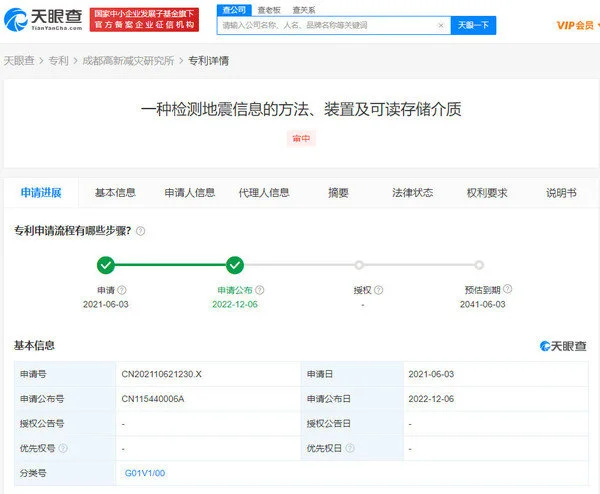Click the help icon next to 授权 step
The width and height of the screenshot is (600, 494).
tap(378, 290)
